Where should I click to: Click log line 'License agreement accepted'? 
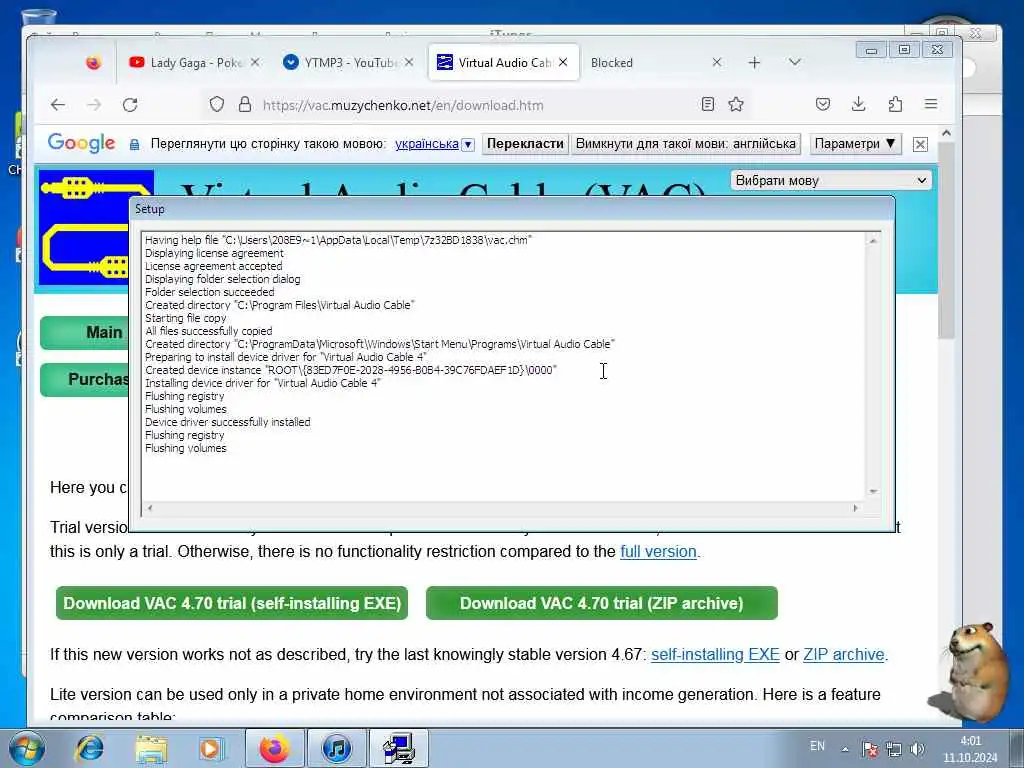coord(214,266)
